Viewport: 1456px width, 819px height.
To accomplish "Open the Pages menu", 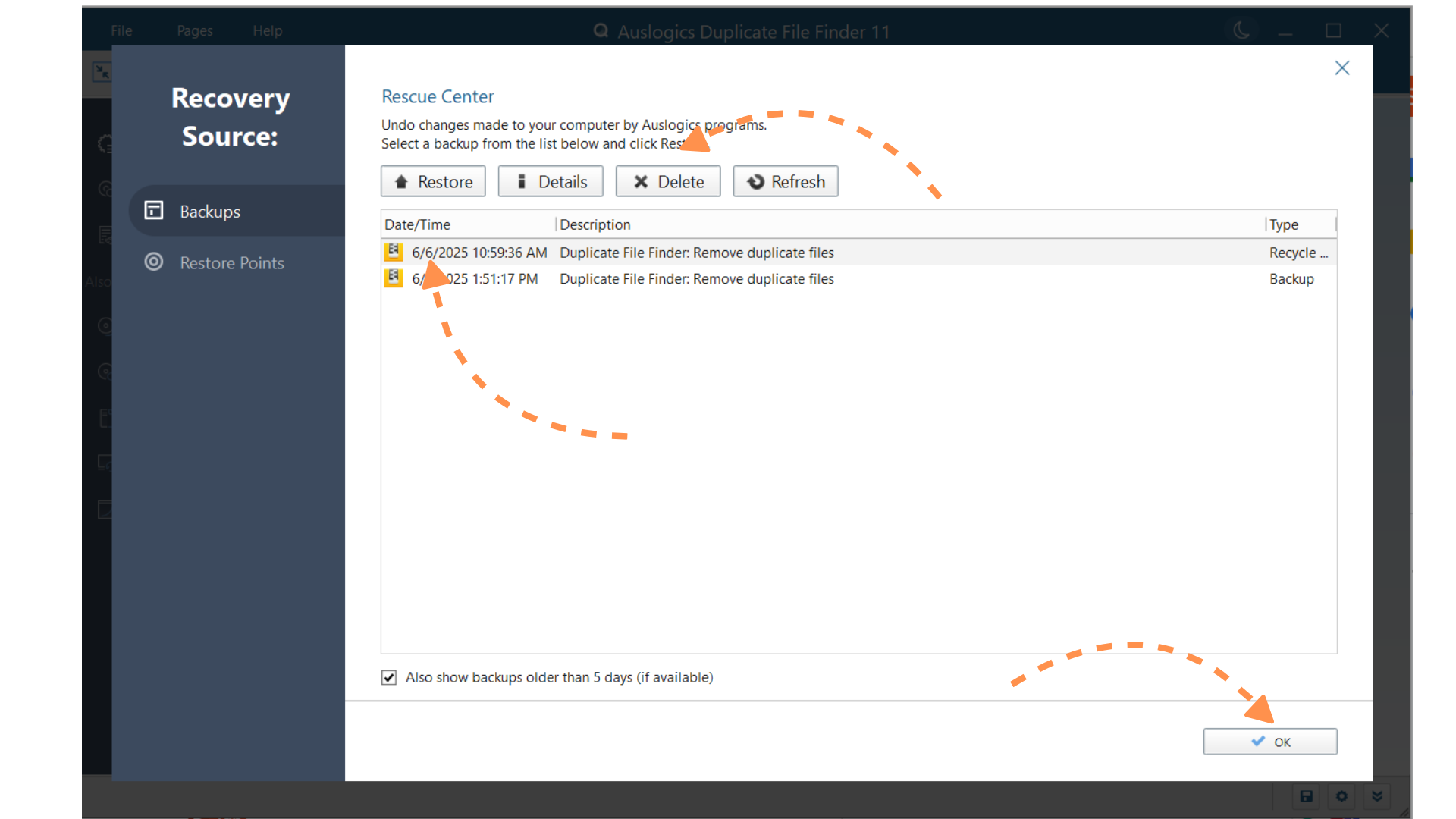I will coord(194,31).
